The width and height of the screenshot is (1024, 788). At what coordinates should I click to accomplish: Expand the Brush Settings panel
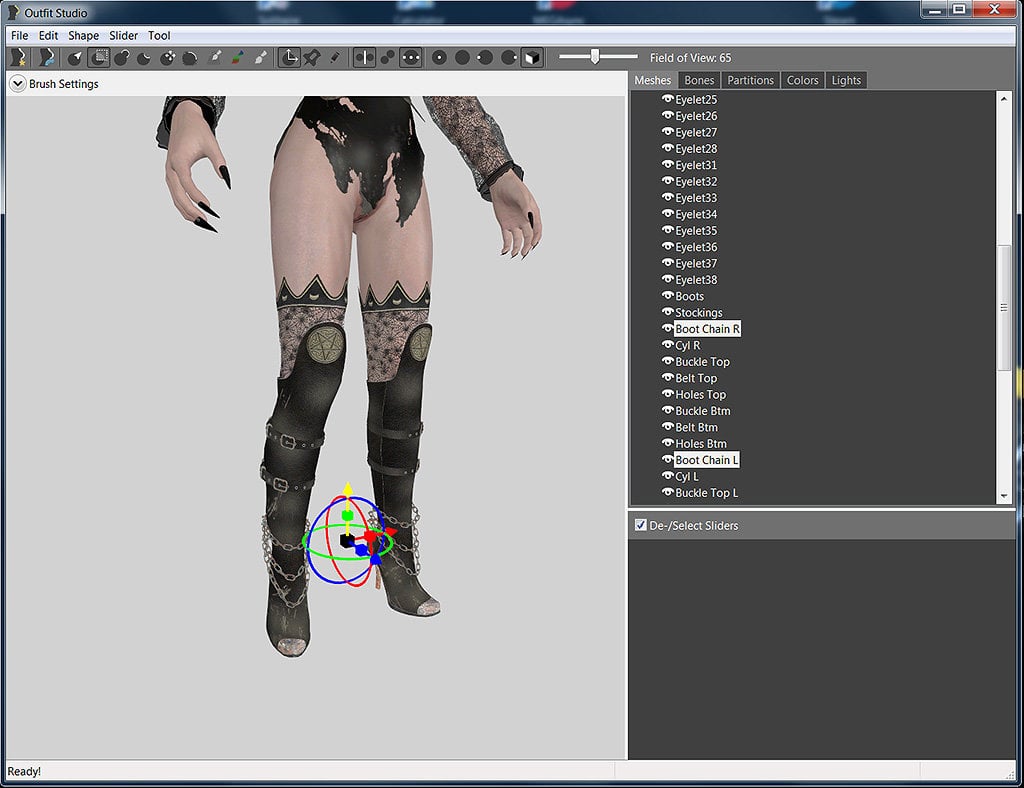[18, 84]
